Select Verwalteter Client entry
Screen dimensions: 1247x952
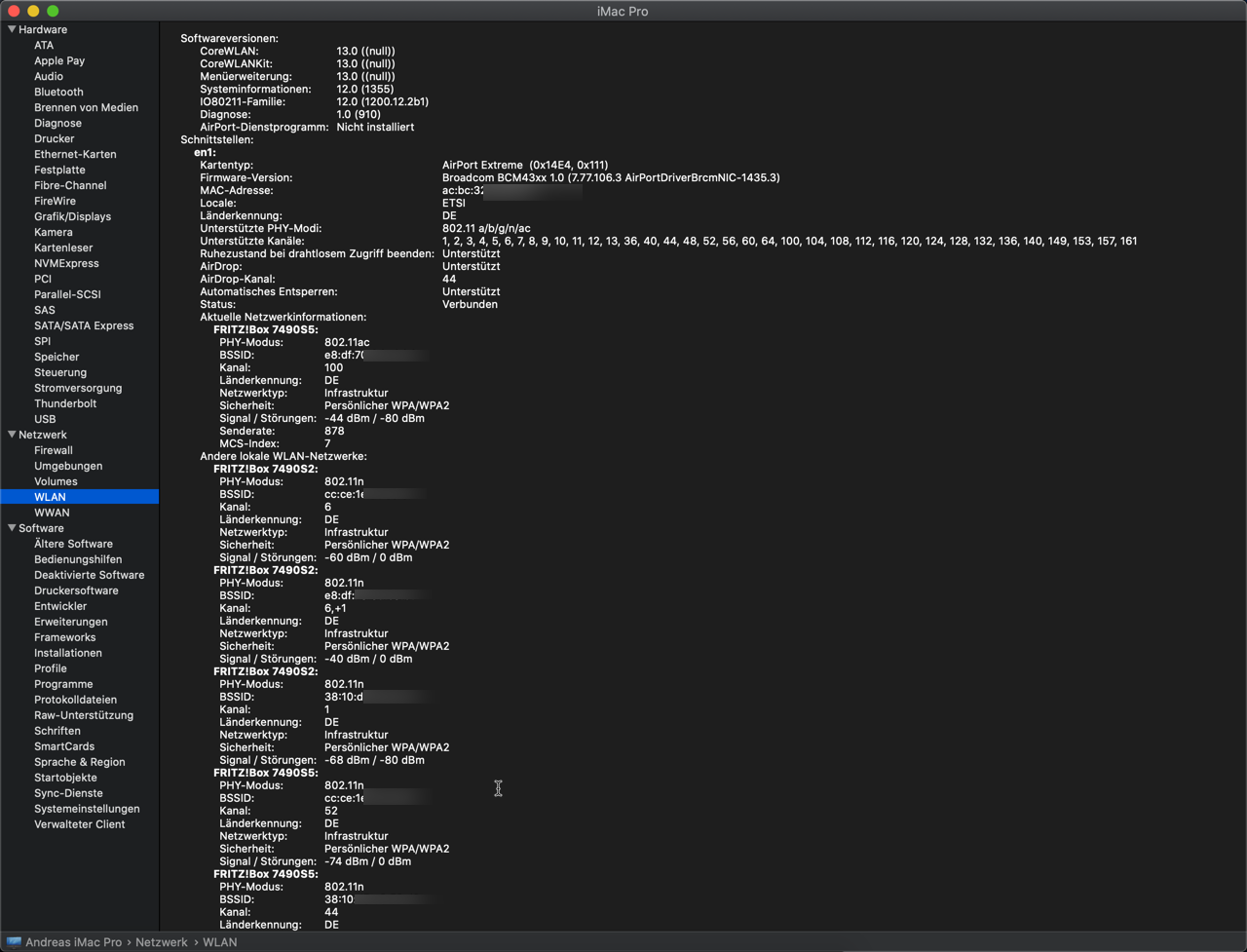click(x=80, y=824)
